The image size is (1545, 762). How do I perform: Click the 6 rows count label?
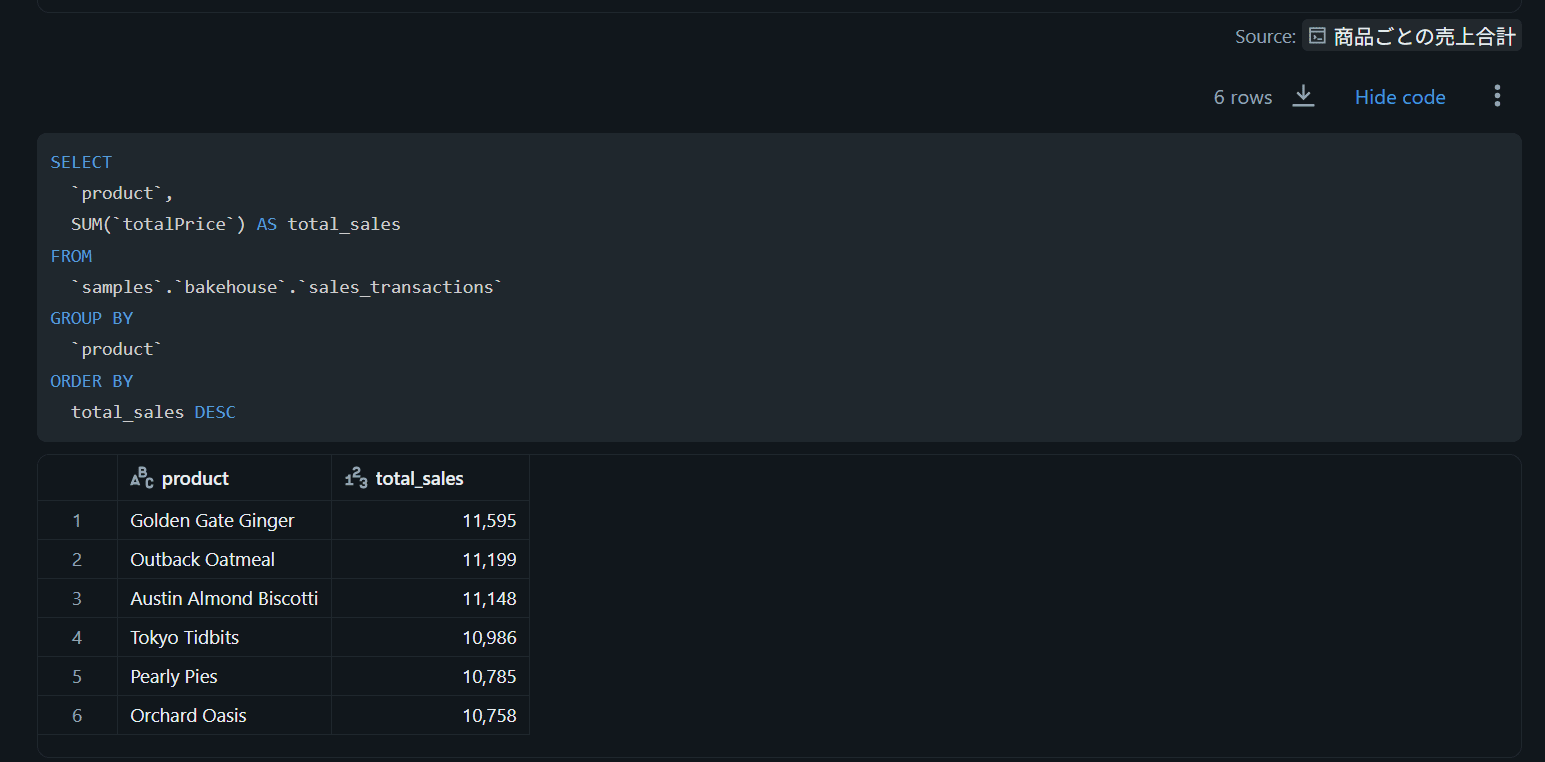point(1242,97)
